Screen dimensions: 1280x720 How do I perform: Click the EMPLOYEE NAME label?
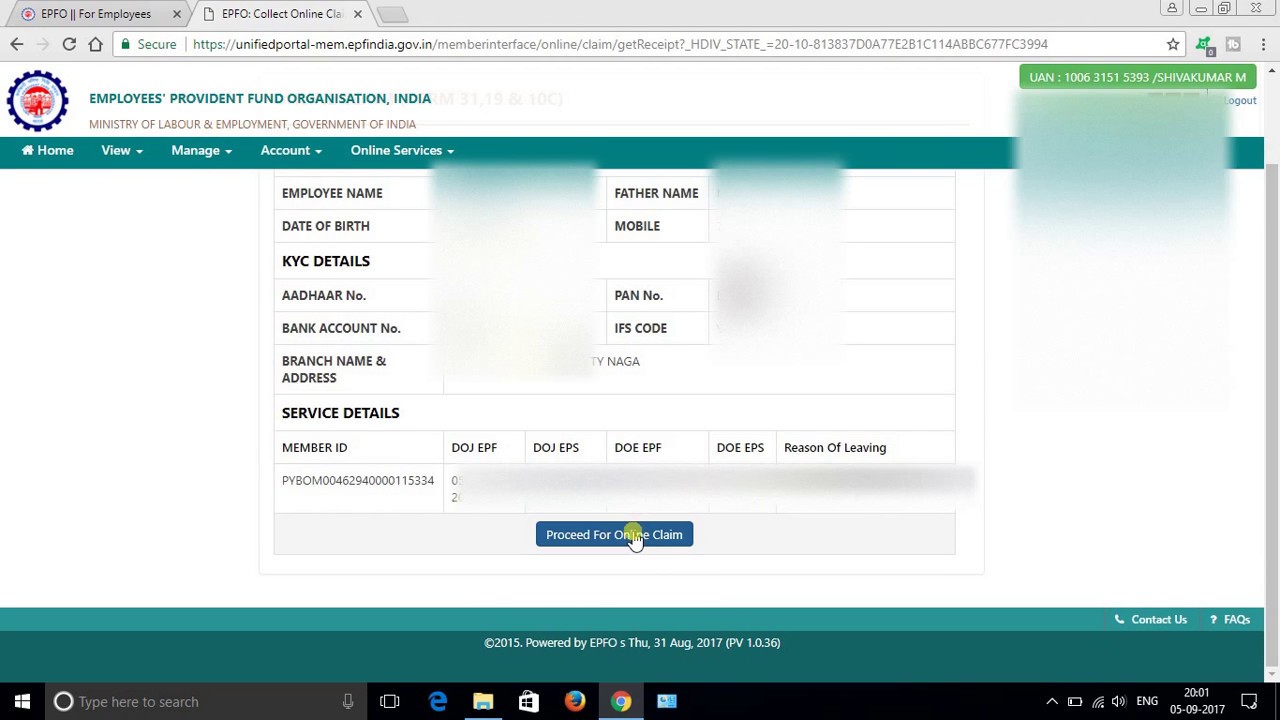tap(332, 193)
